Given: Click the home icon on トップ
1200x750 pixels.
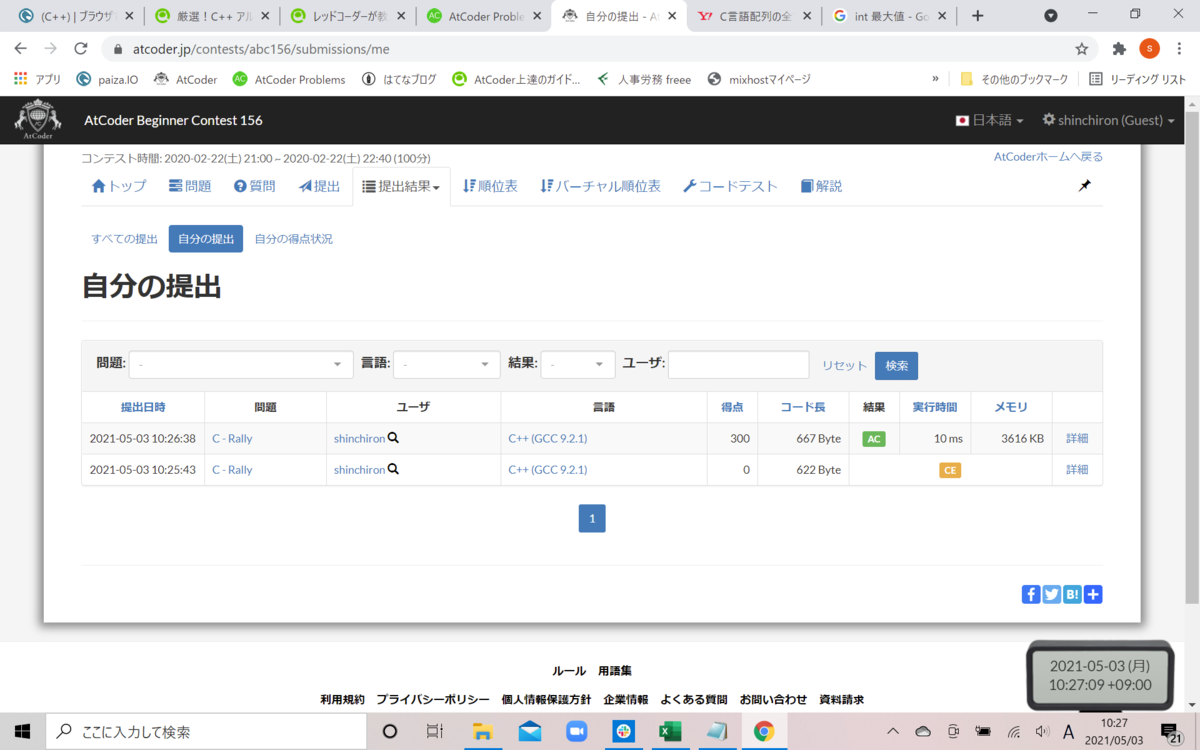Looking at the screenshot, I should 101,185.
